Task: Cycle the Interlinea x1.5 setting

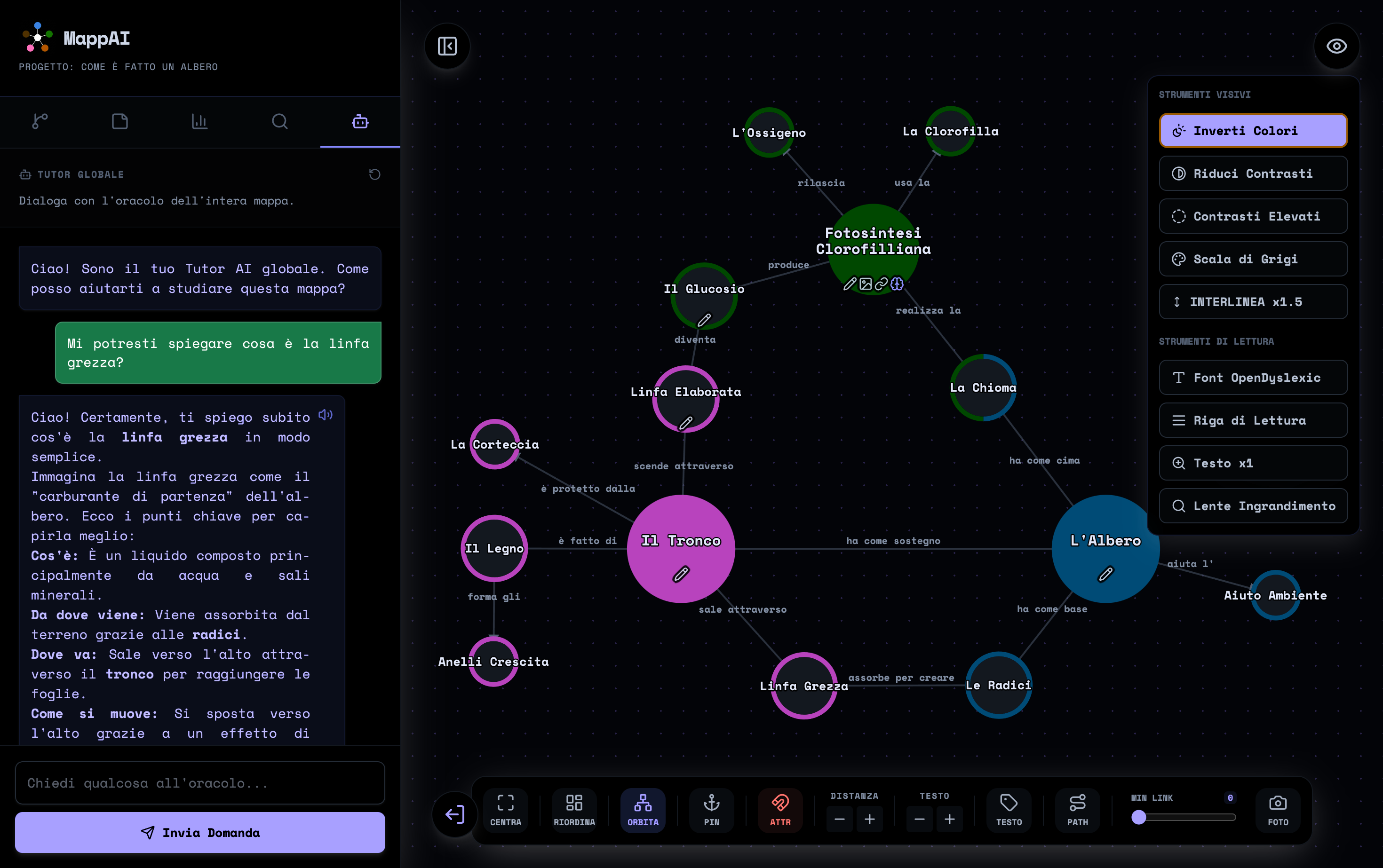Action: click(x=1253, y=302)
